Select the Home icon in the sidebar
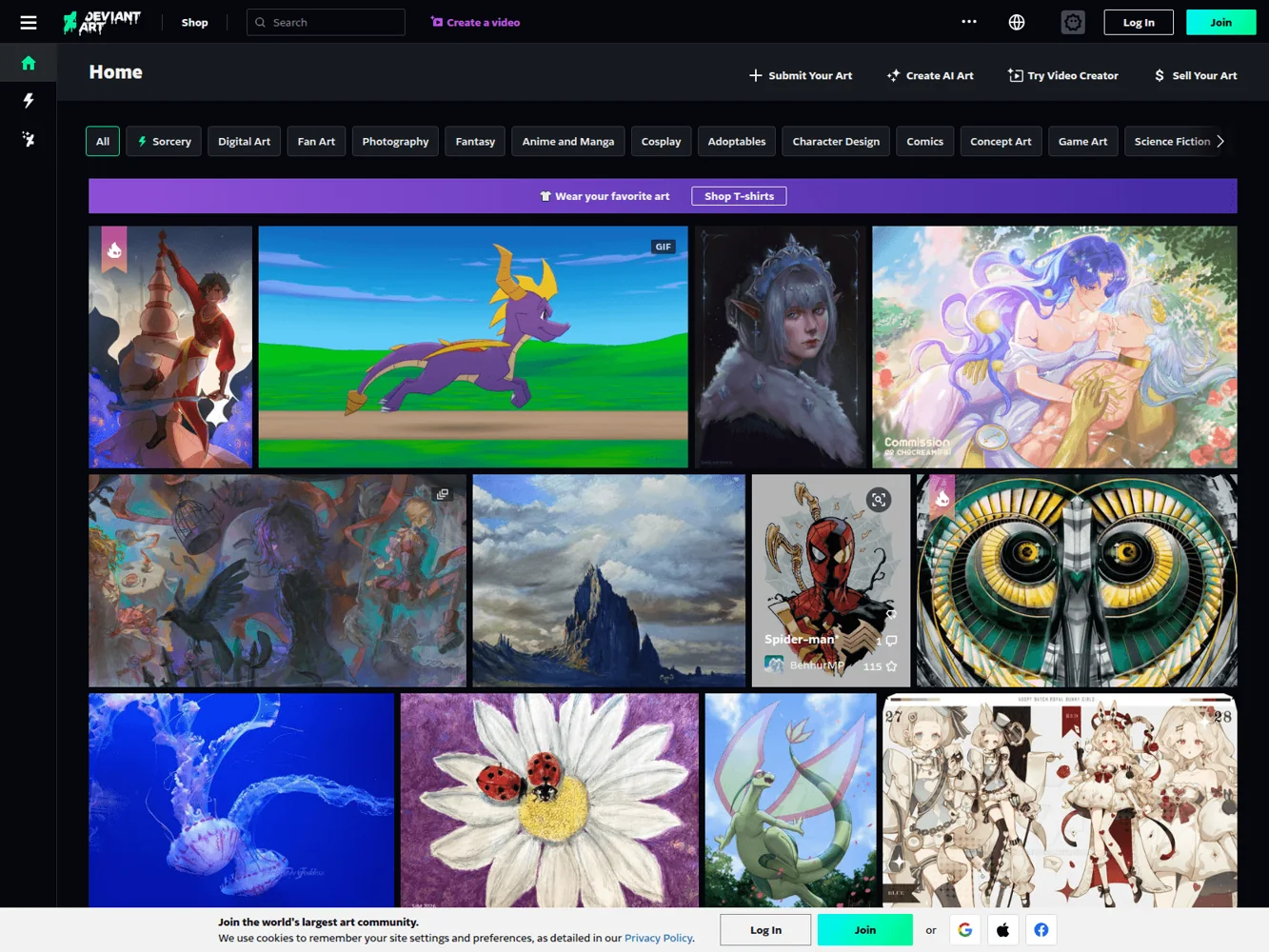The height and width of the screenshot is (952, 1269). 29,63
